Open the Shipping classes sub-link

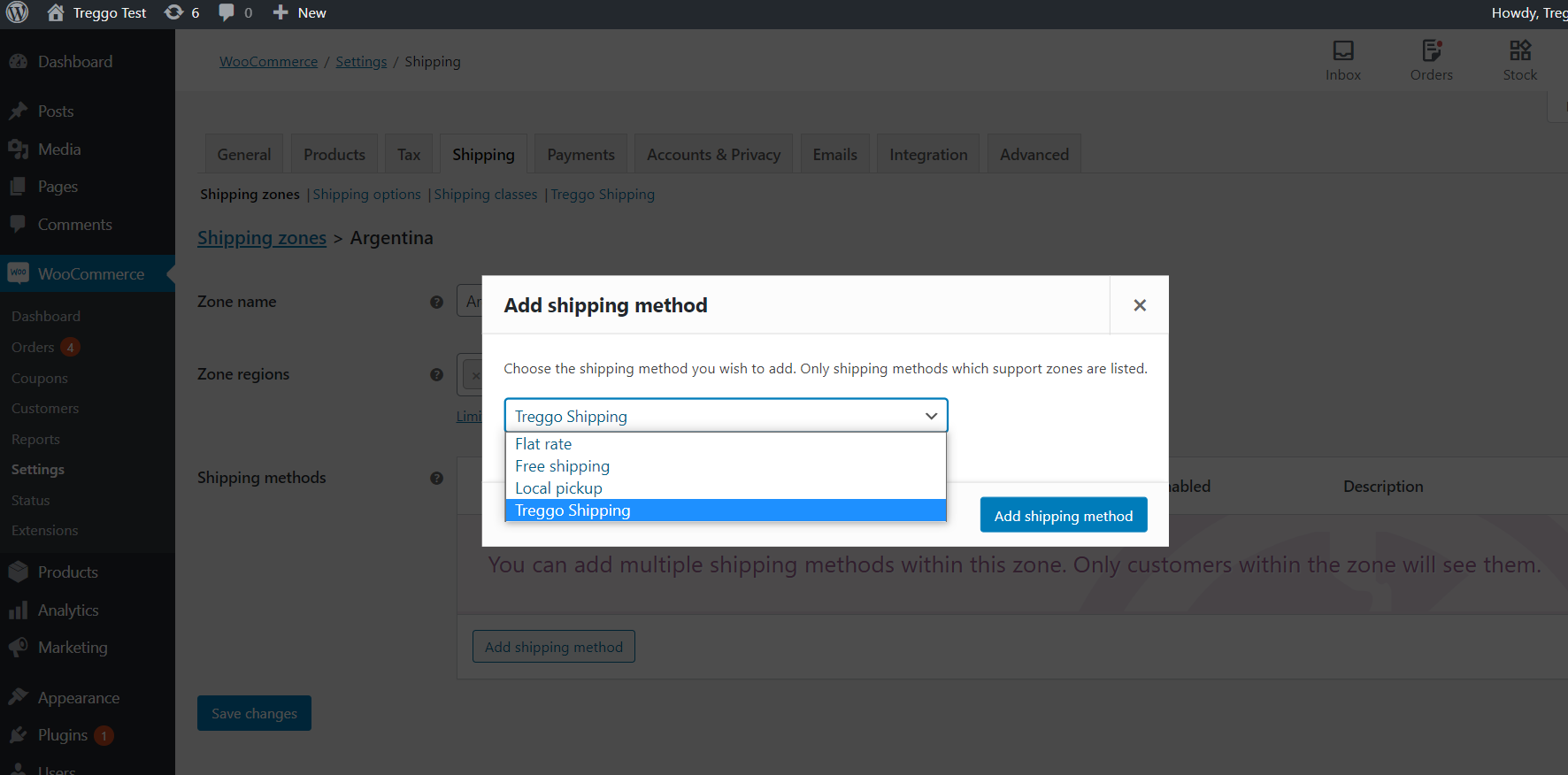pos(485,194)
